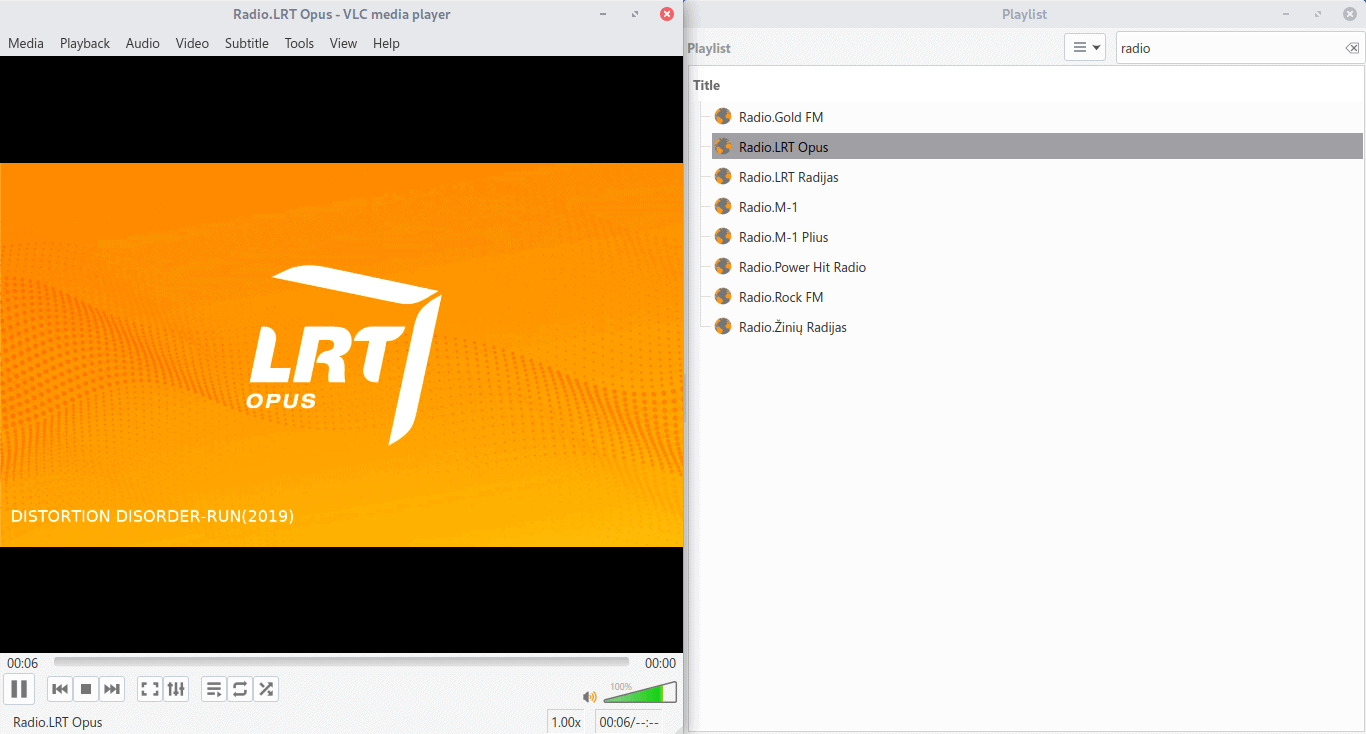Viewport: 1366px width, 734px height.
Task: Minimize the Playlist window
Action: pyautogui.click(x=1286, y=14)
